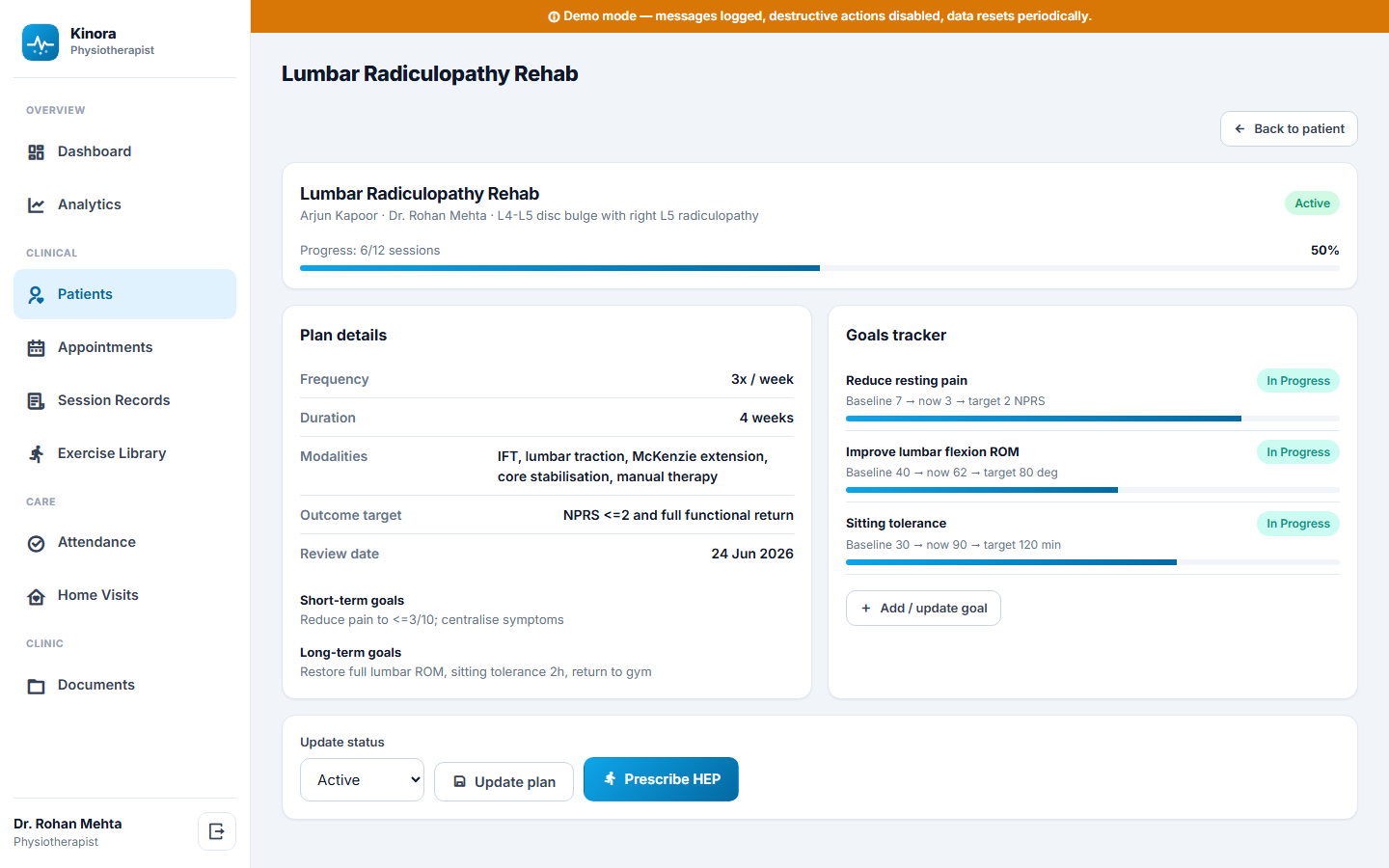Click Back to patient button
The height and width of the screenshot is (868, 1389).
[x=1289, y=129]
